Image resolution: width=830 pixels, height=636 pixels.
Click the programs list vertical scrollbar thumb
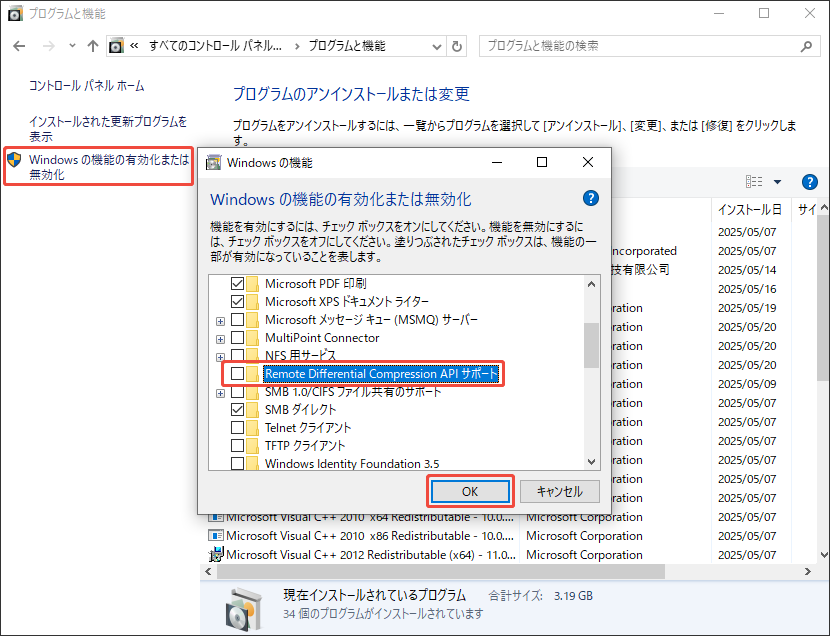coord(824,298)
